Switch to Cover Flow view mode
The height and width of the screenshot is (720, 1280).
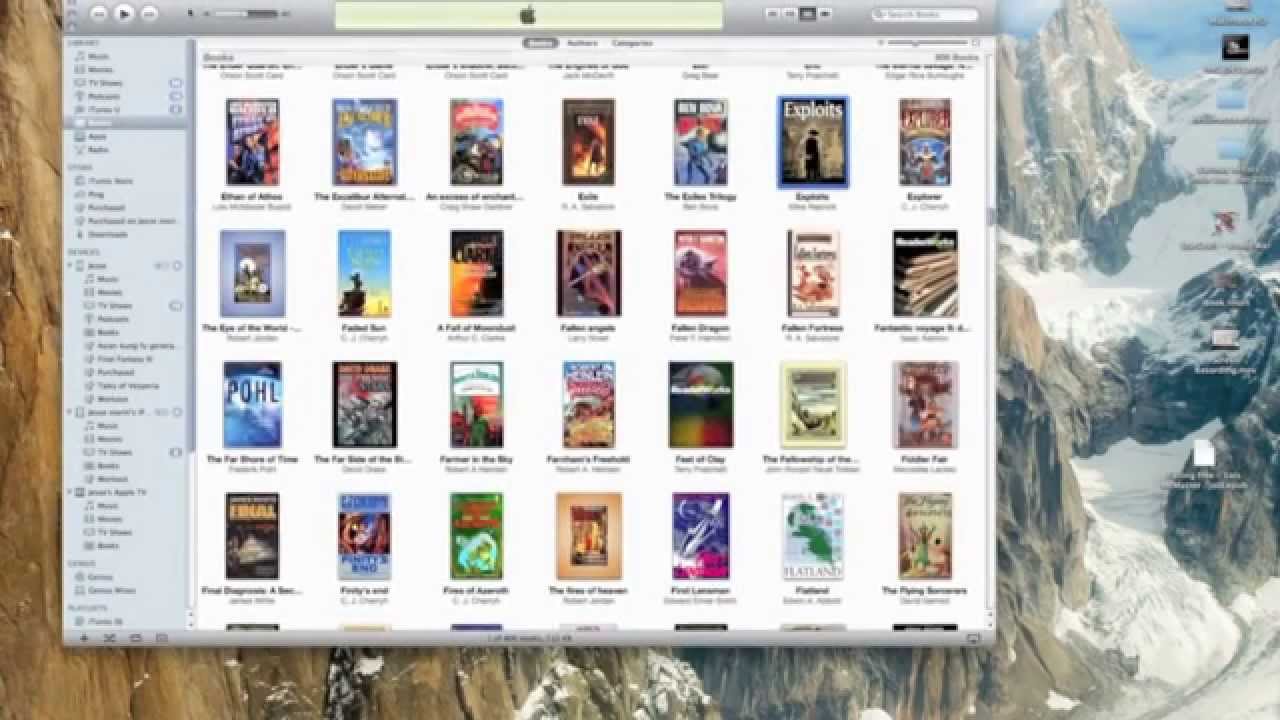click(825, 14)
